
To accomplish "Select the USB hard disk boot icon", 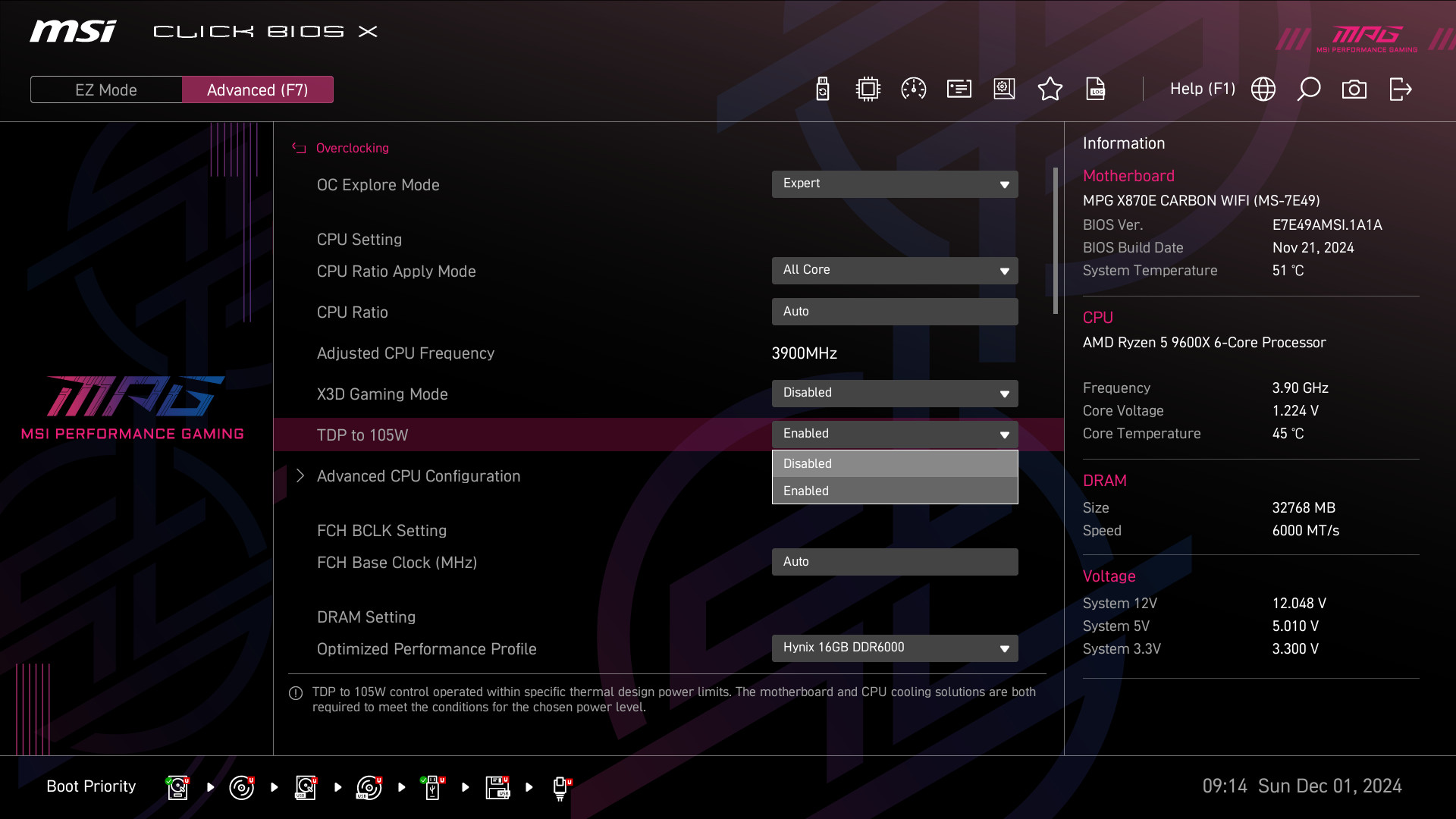I will point(306,787).
